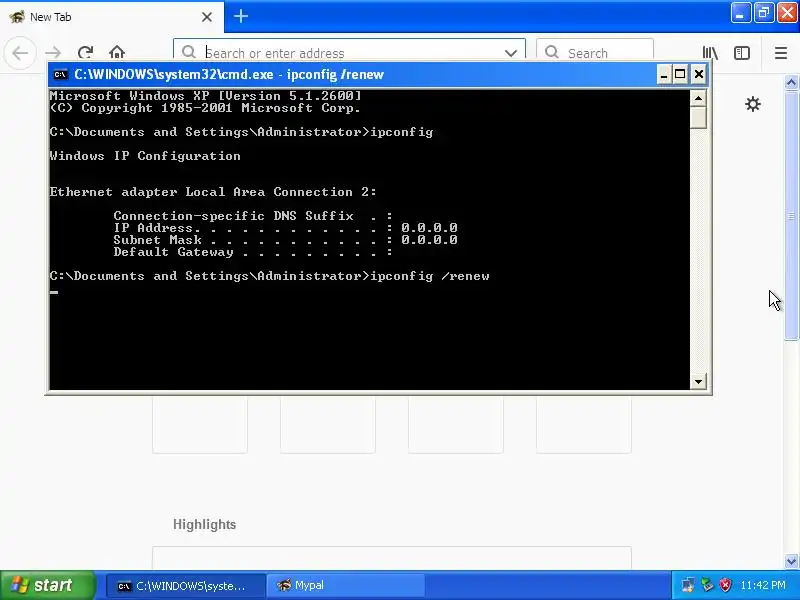Open the Windows Start menu

48,585
